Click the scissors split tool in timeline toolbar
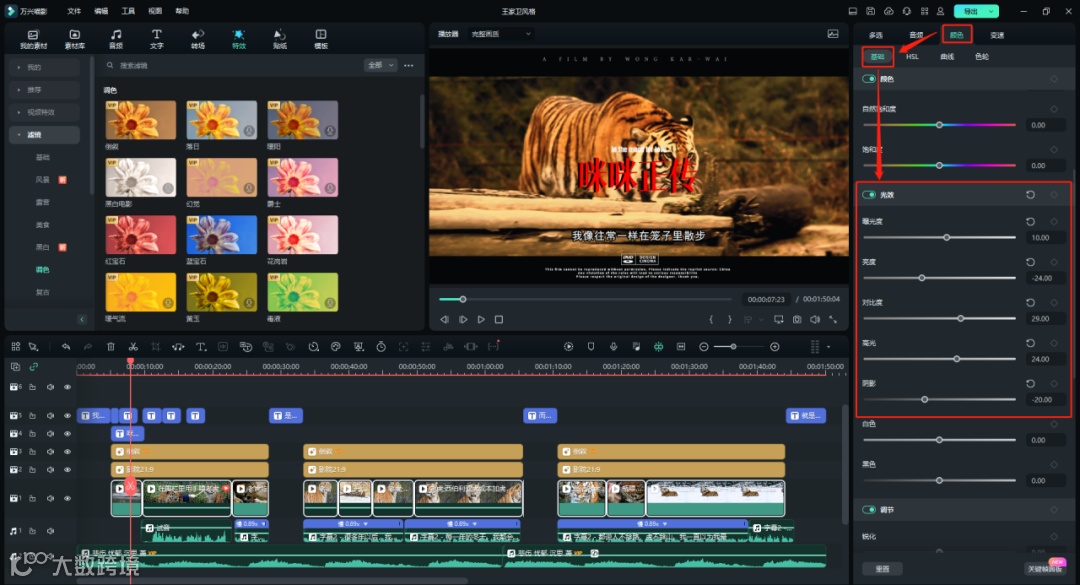 133,346
